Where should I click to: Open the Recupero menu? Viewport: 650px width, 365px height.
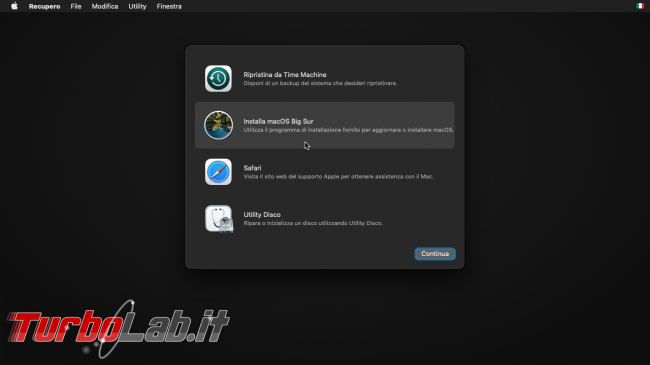click(44, 6)
